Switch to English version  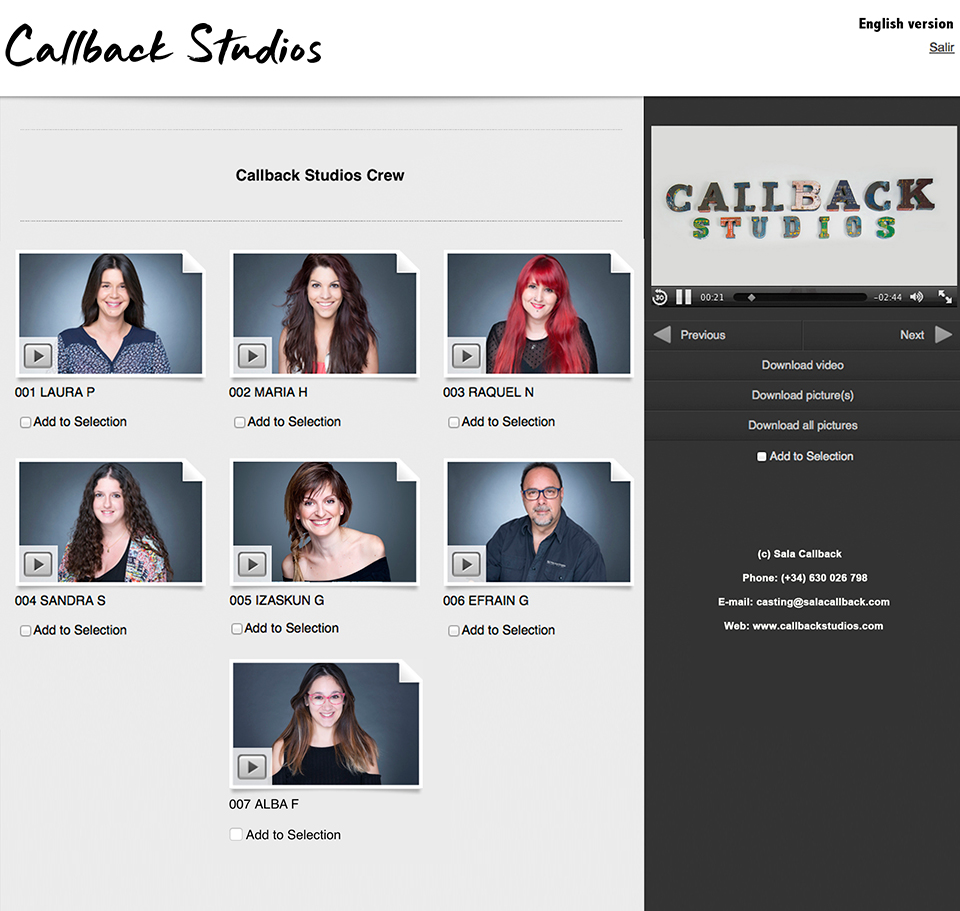click(x=906, y=24)
